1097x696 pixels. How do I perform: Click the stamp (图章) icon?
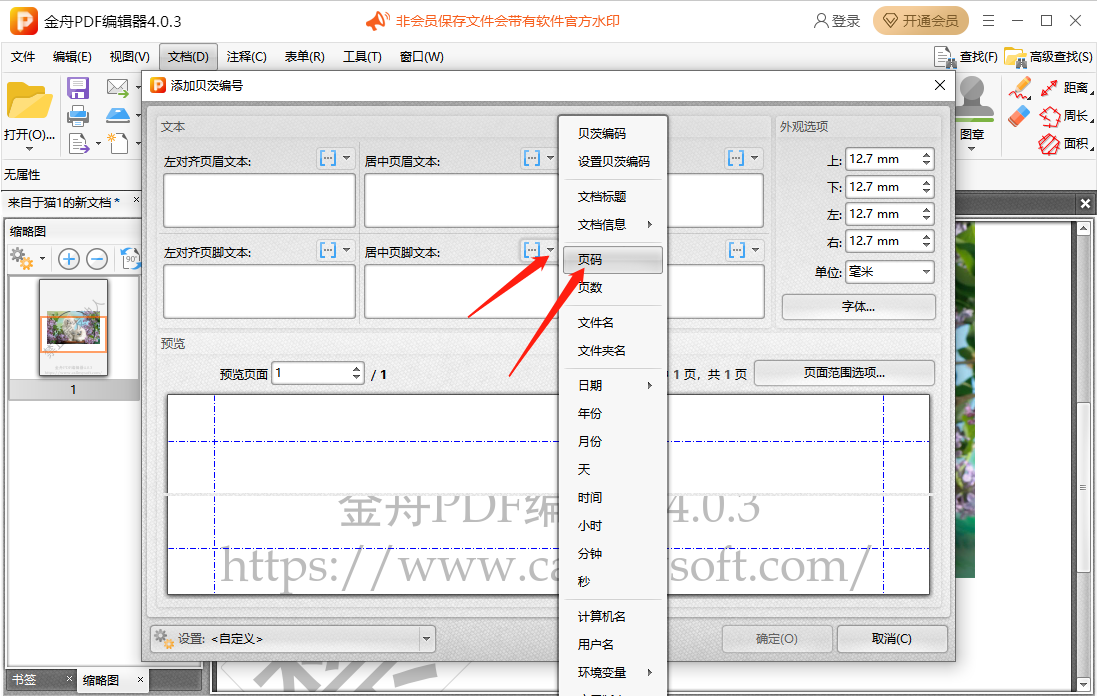coord(972,100)
